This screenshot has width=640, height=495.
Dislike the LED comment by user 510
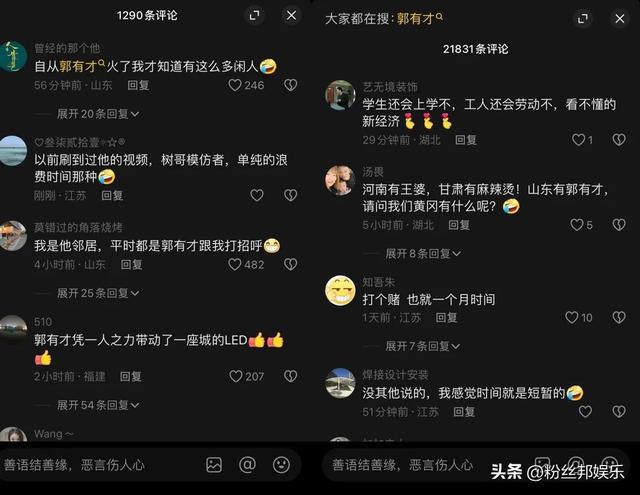[291, 376]
